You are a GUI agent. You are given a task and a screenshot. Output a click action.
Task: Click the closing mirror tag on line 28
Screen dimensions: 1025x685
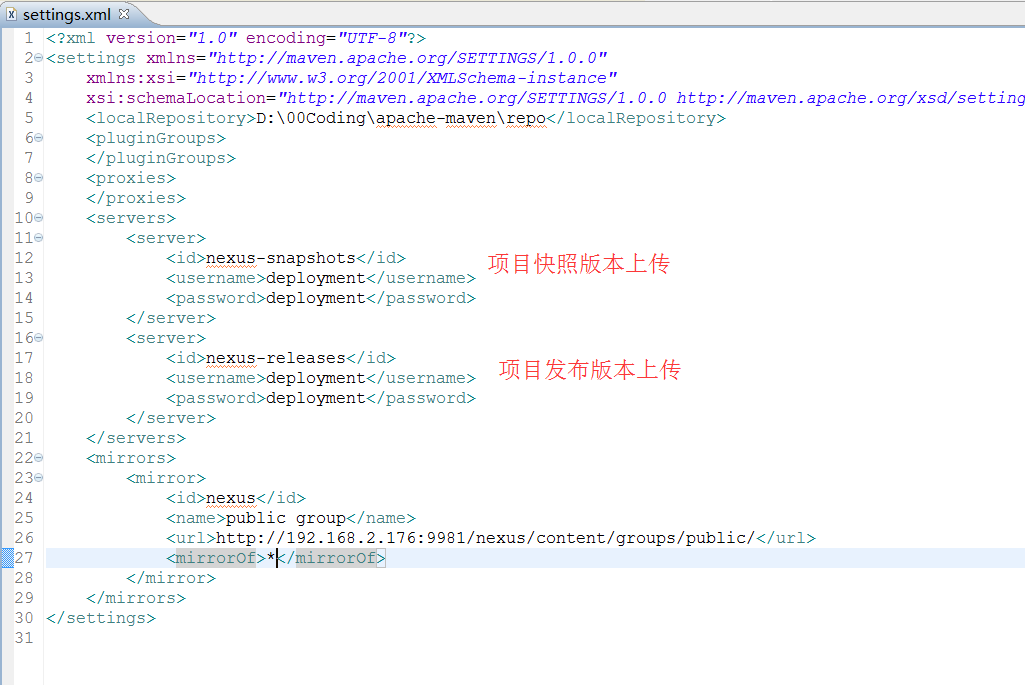[171, 578]
